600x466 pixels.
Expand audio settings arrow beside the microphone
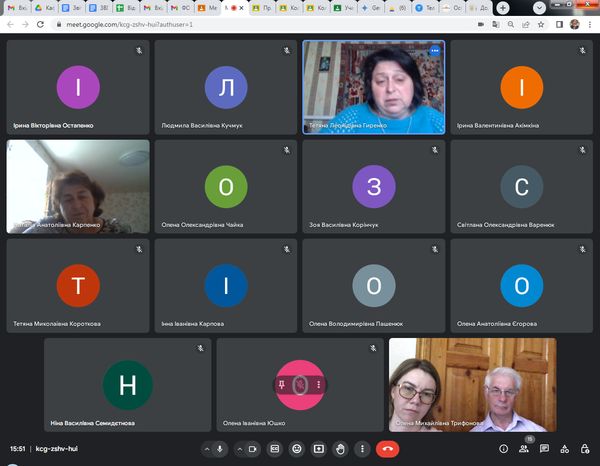coord(206,449)
